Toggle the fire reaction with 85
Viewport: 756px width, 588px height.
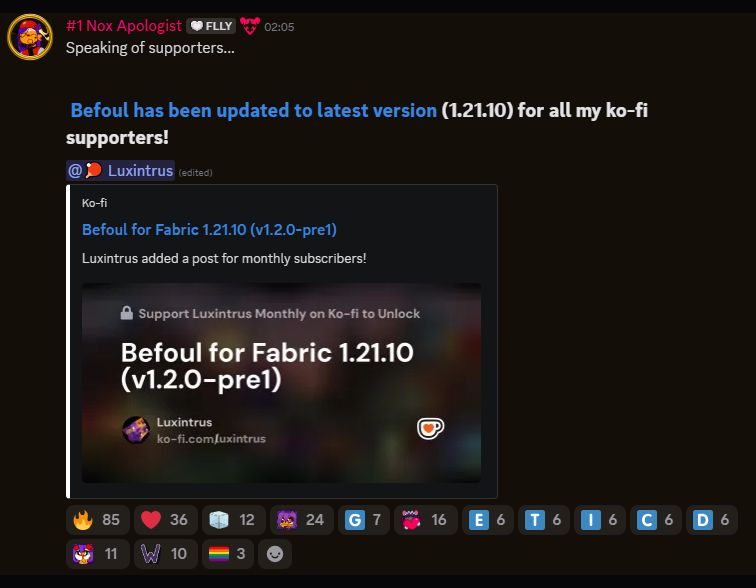pyautogui.click(x=97, y=520)
